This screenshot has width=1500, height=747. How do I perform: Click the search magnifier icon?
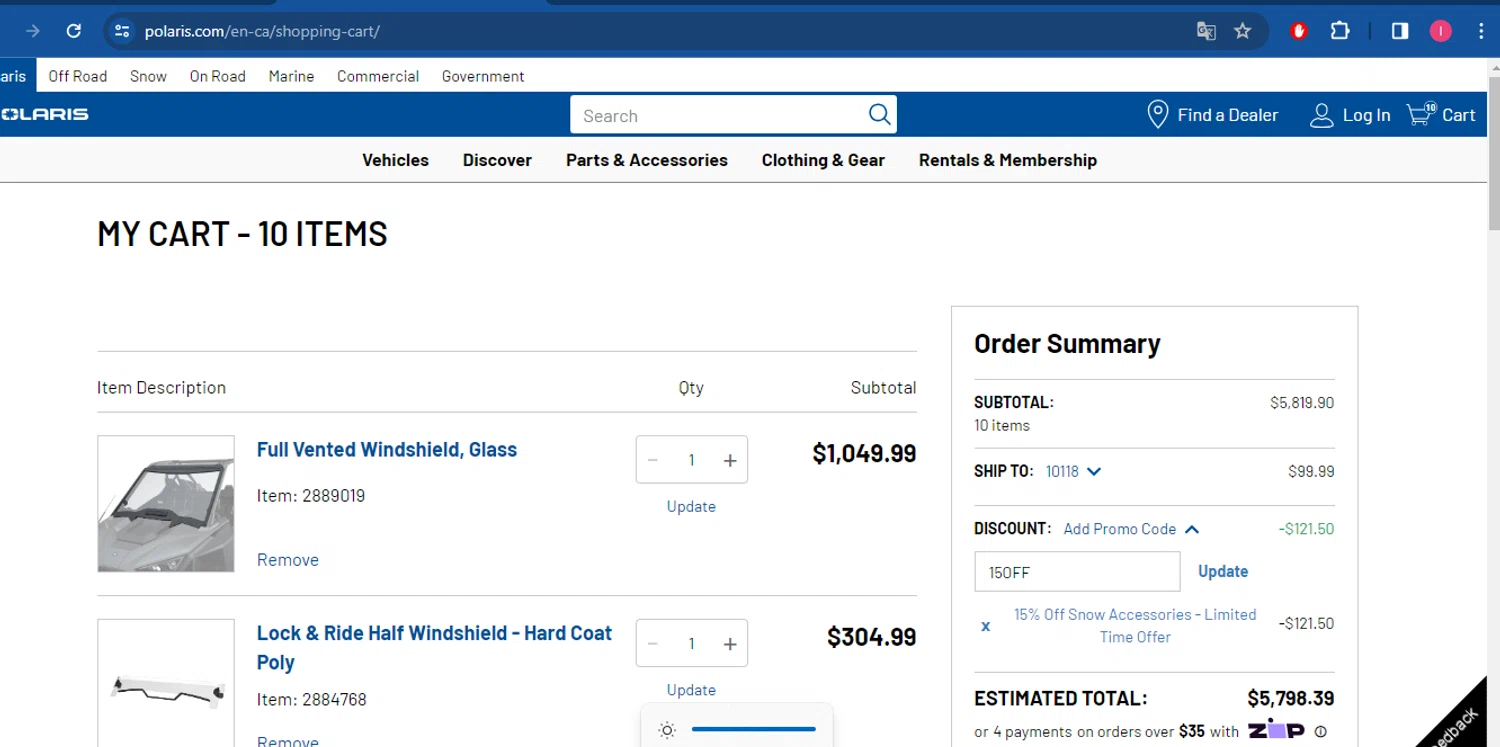879,114
